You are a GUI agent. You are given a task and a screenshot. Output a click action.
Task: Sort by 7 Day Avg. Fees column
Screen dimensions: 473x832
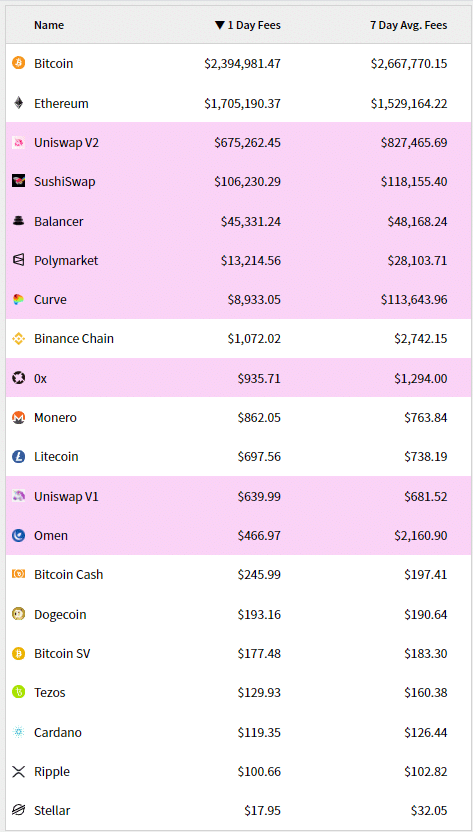click(408, 25)
